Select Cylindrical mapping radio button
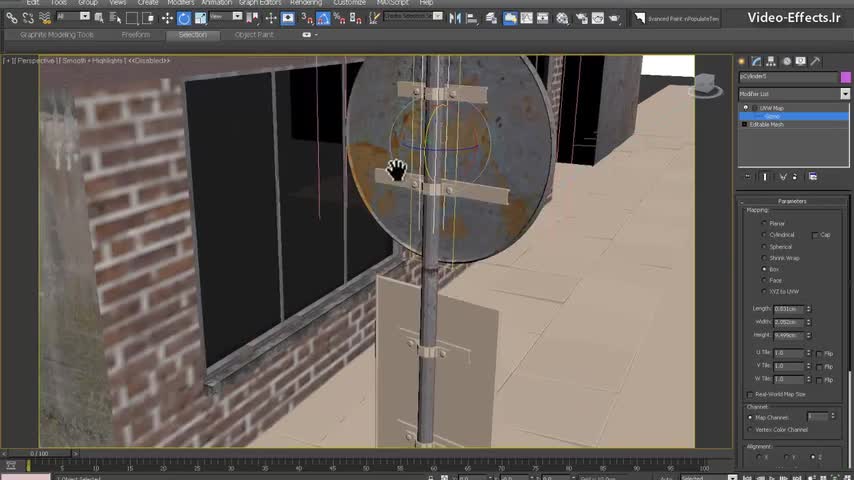Viewport: 854px width, 480px height. [x=764, y=235]
